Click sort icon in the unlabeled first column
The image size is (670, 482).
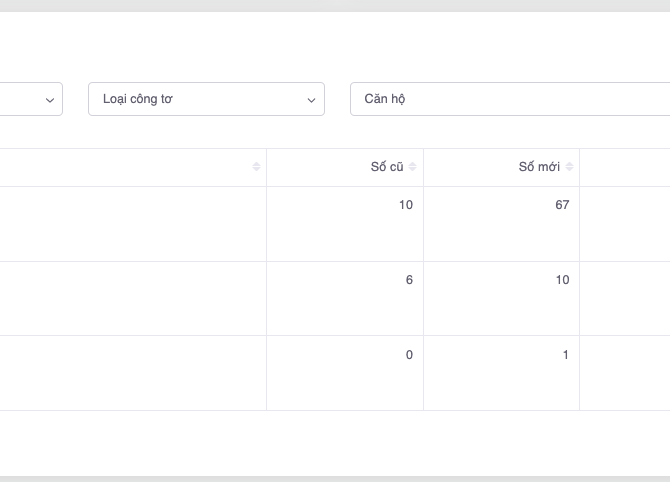click(x=257, y=167)
